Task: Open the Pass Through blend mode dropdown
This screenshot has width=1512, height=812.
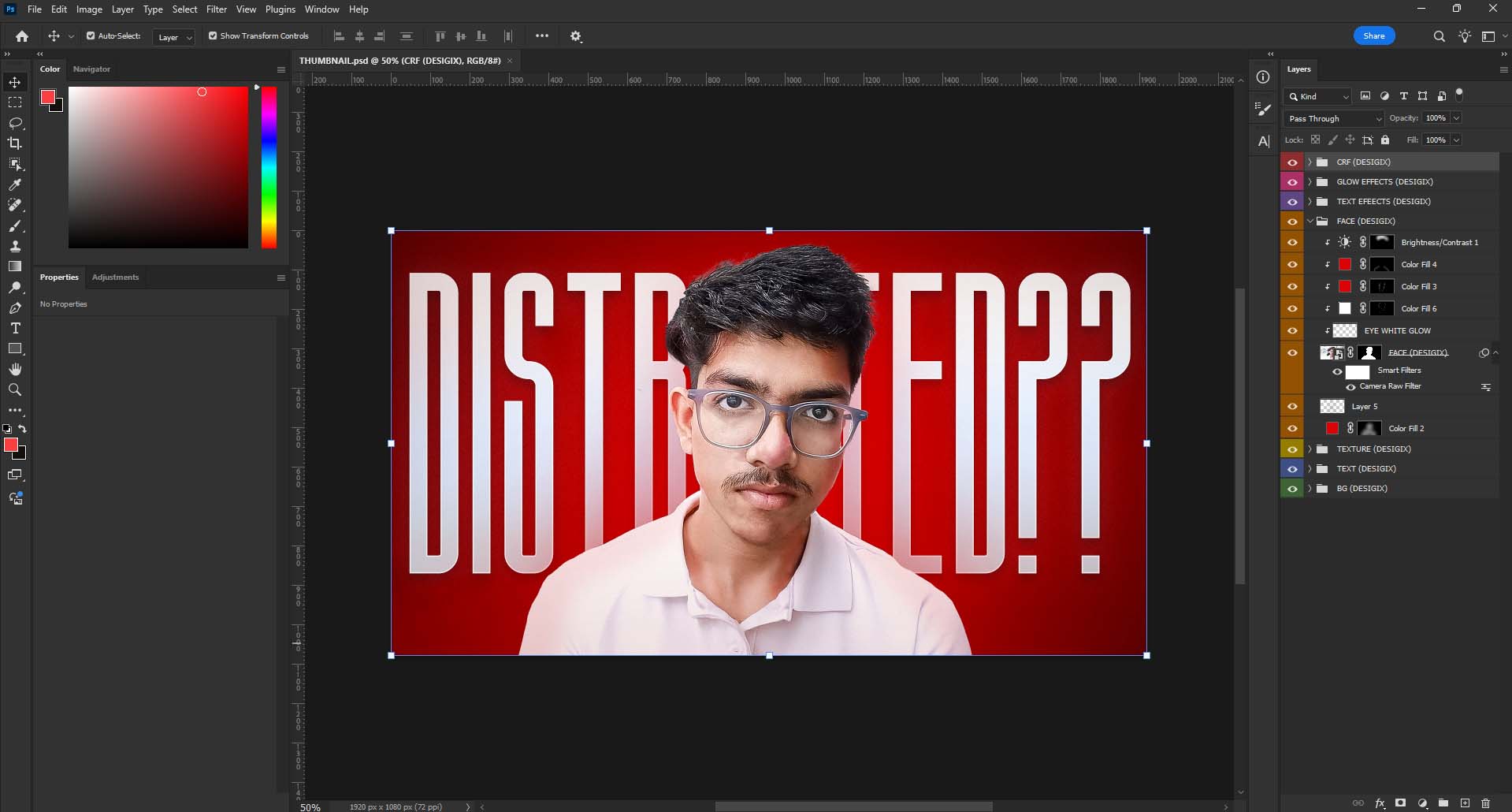Action: (1334, 118)
